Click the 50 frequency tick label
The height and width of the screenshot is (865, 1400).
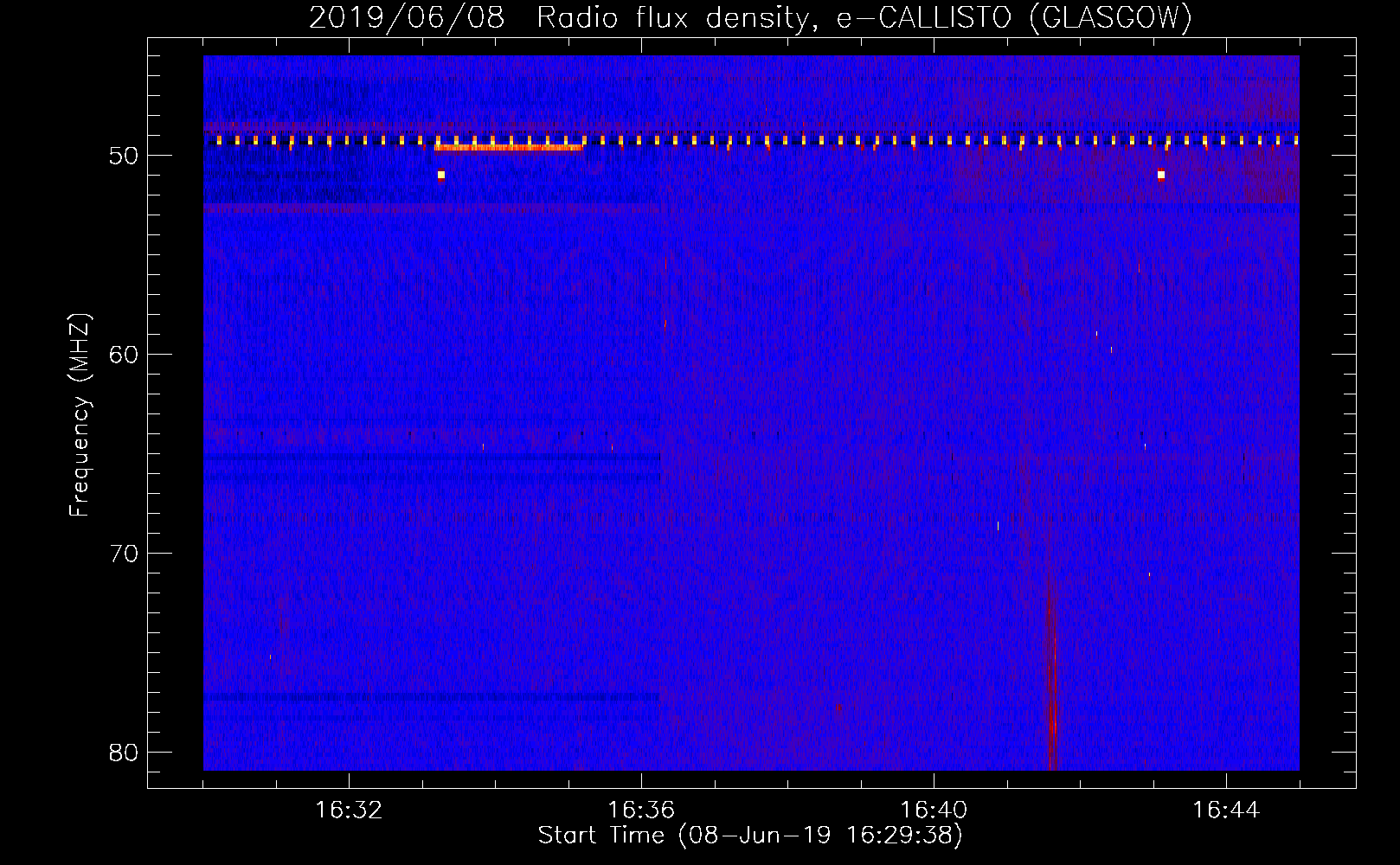[124, 156]
